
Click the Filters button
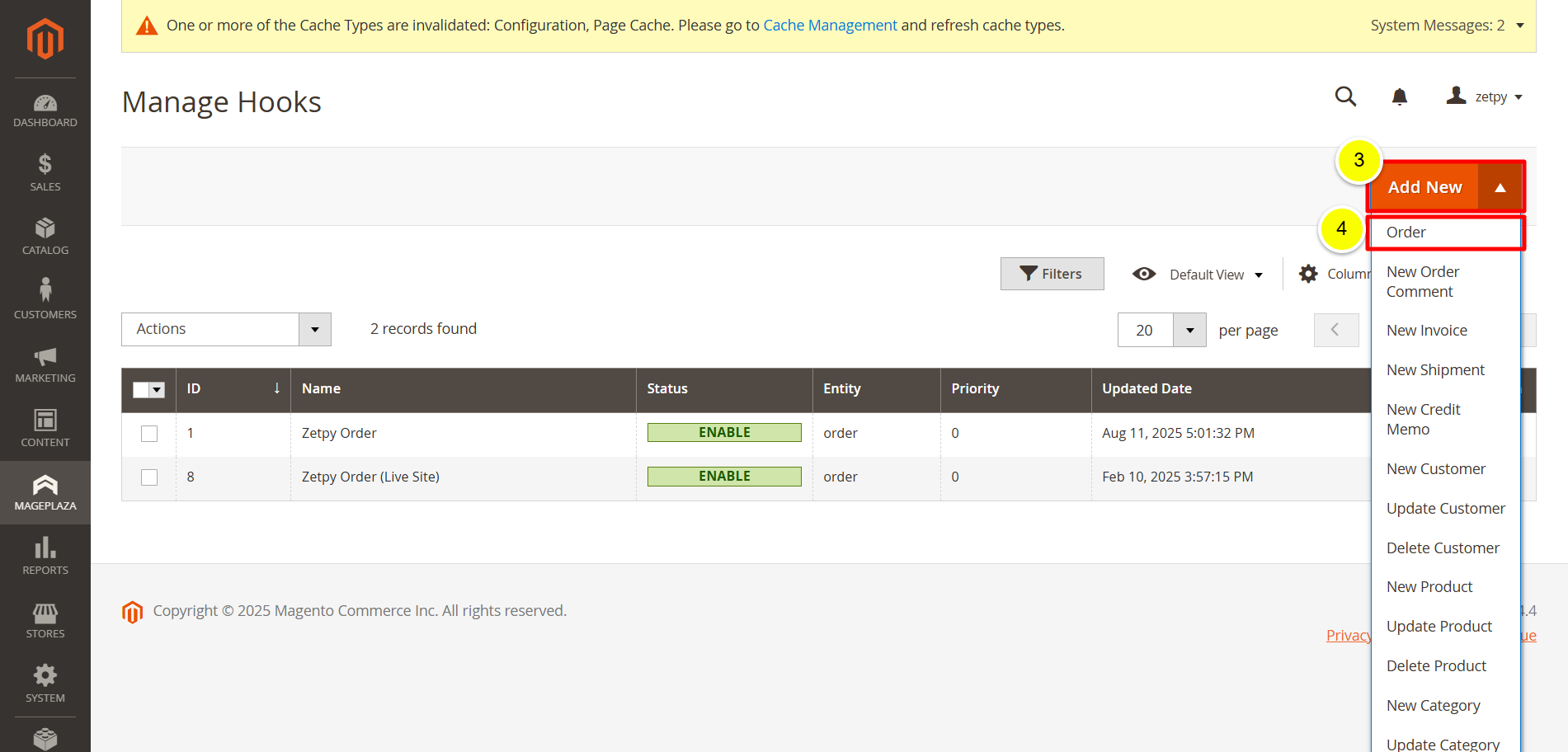point(1052,274)
